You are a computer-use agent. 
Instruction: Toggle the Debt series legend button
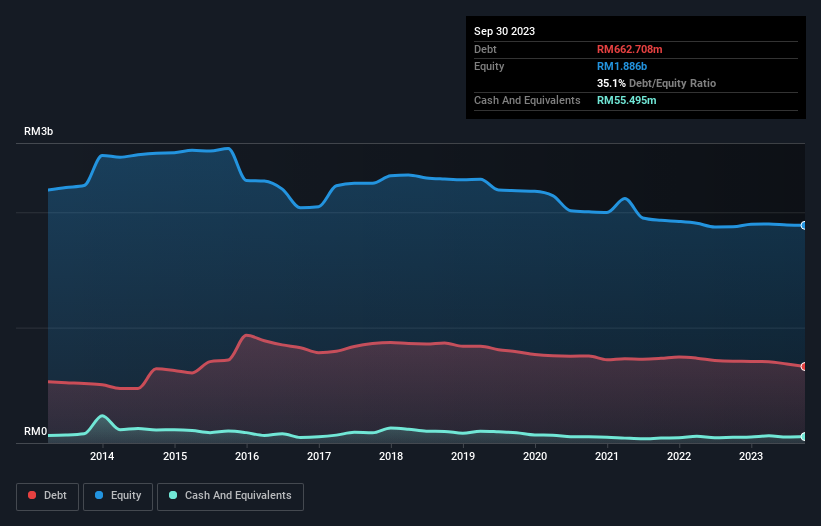point(47,496)
